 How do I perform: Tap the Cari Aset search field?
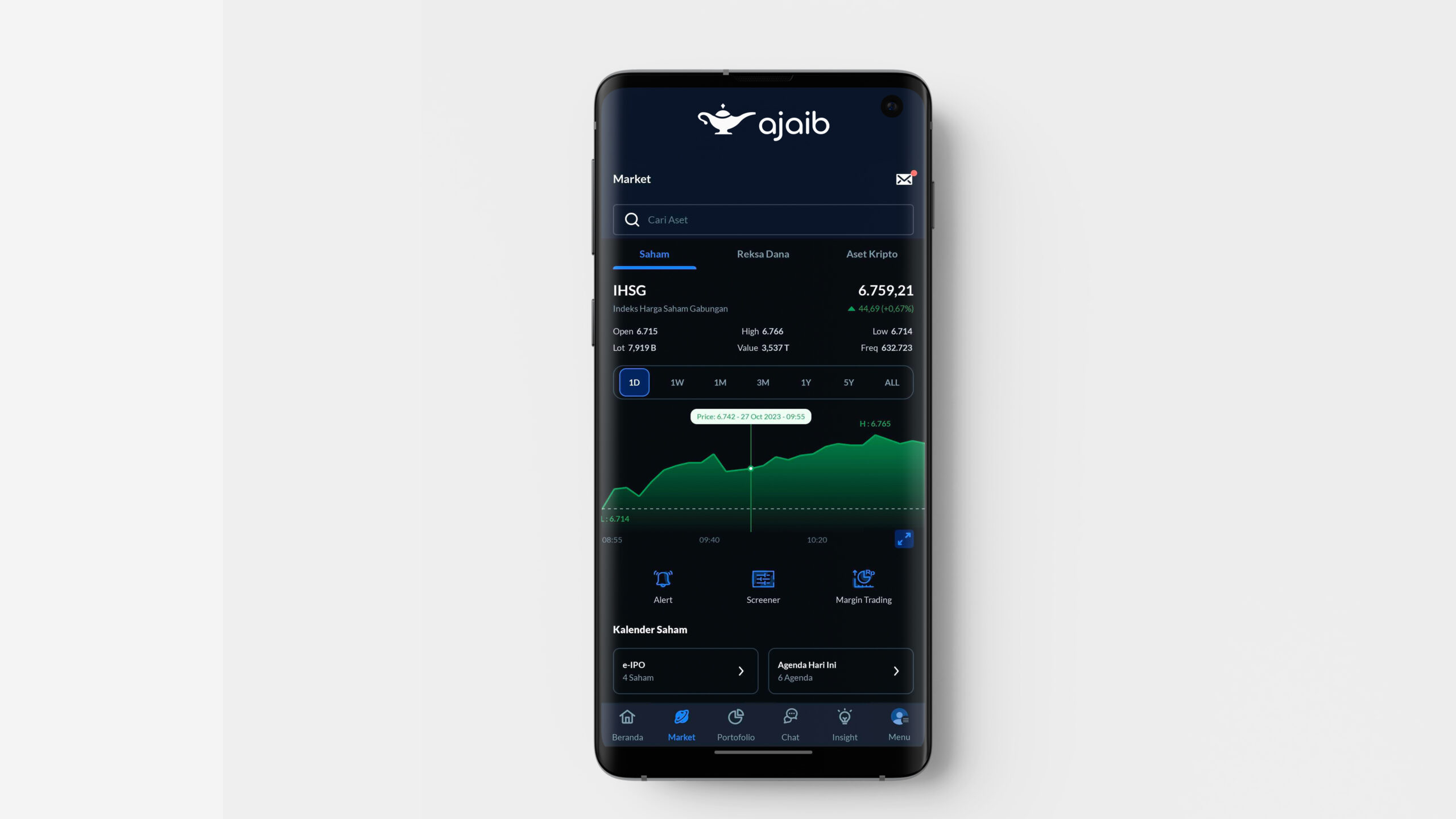(762, 219)
